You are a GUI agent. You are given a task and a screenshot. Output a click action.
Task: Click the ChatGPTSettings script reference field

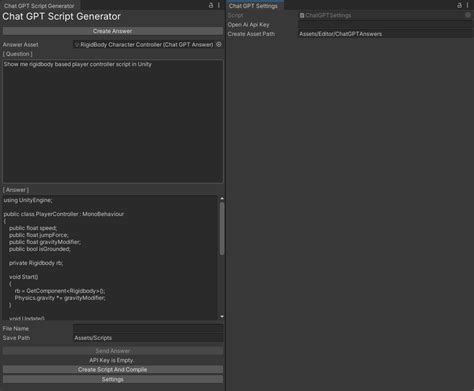tap(385, 15)
